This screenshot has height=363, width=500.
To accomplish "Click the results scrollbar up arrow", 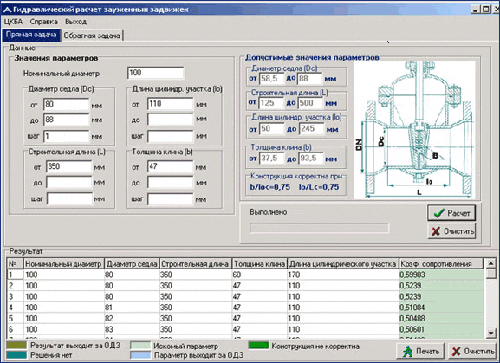I will tap(491, 264).
